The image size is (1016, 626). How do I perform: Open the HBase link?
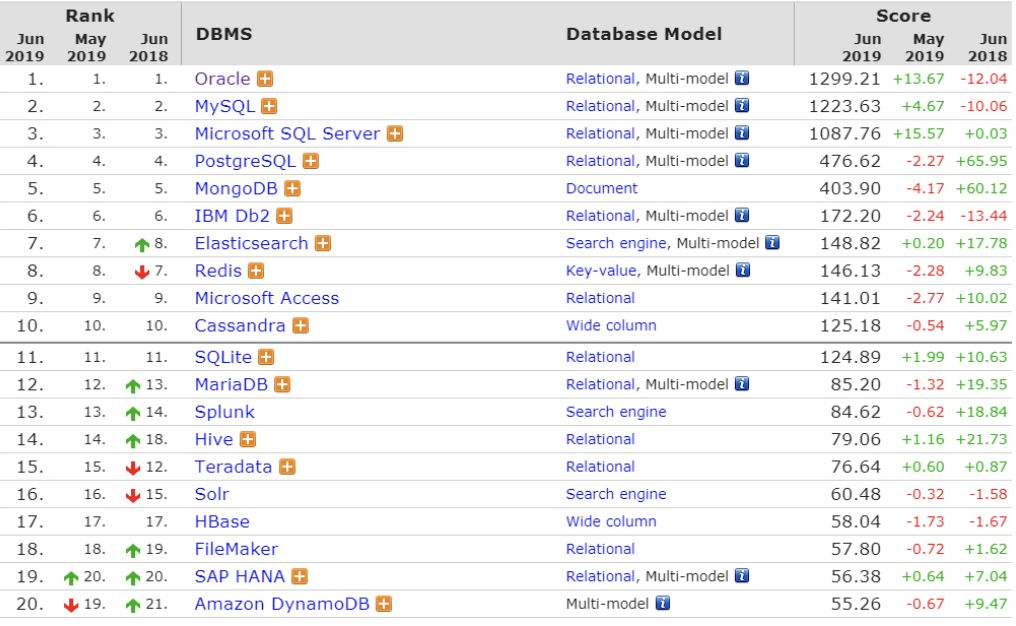tap(222, 522)
